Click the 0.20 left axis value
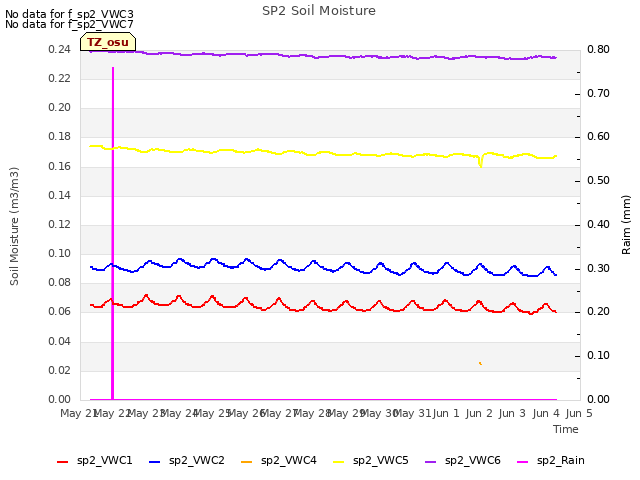The width and height of the screenshot is (640, 480). tap(60, 108)
